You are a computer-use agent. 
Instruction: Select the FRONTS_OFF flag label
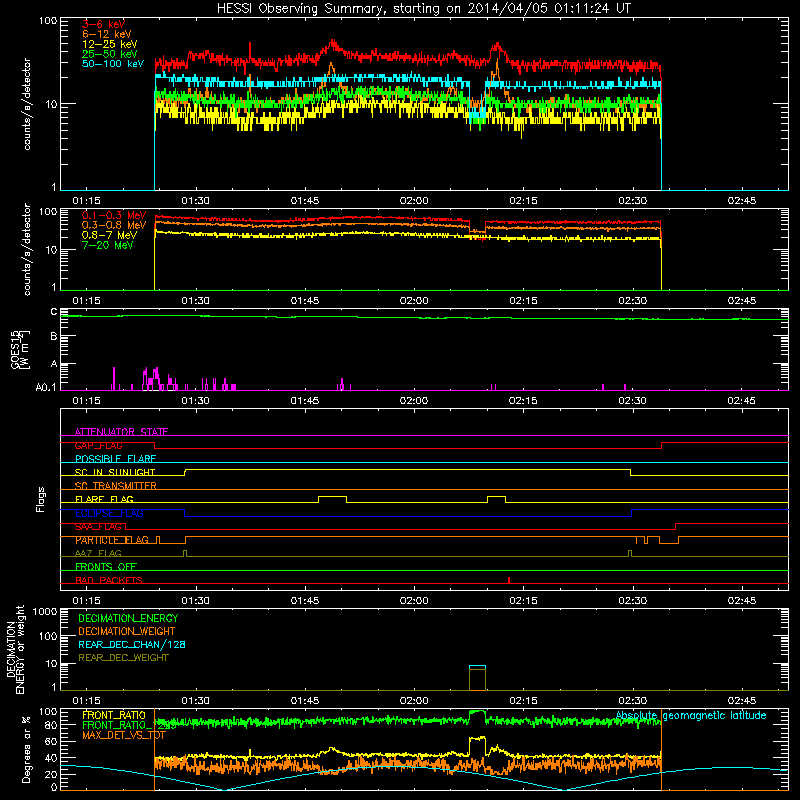(x=106, y=566)
